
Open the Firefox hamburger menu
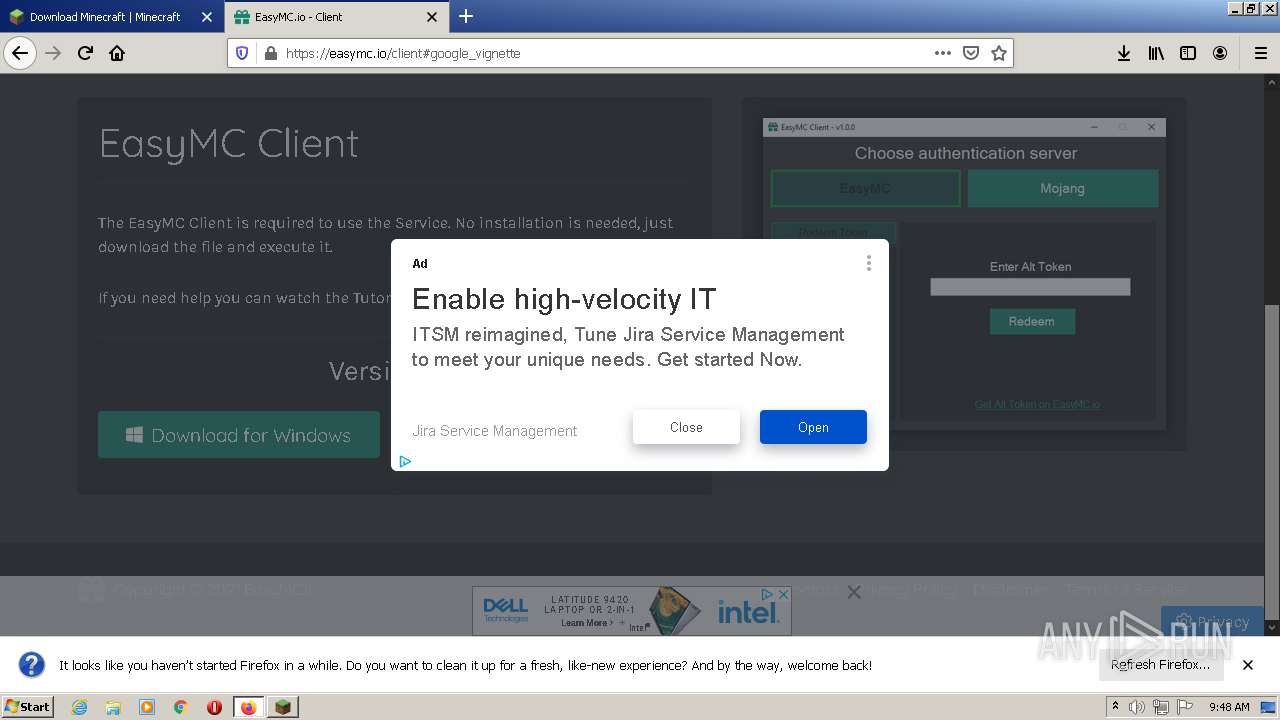click(x=1260, y=53)
